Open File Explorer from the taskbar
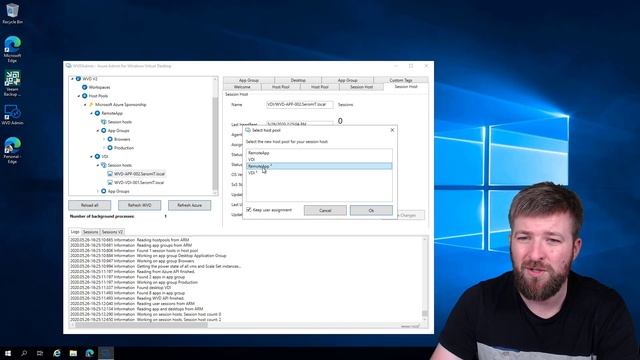Screen dimensions: 640x360 (73, 353)
